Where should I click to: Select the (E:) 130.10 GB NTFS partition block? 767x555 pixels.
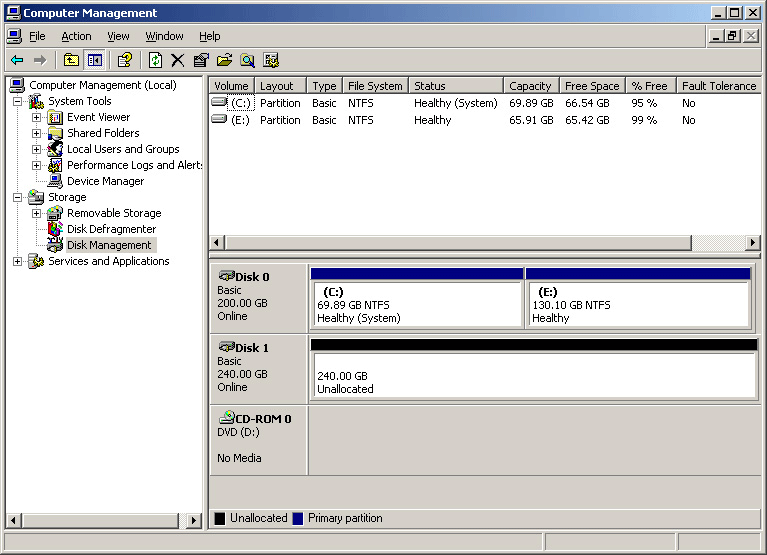tap(638, 298)
